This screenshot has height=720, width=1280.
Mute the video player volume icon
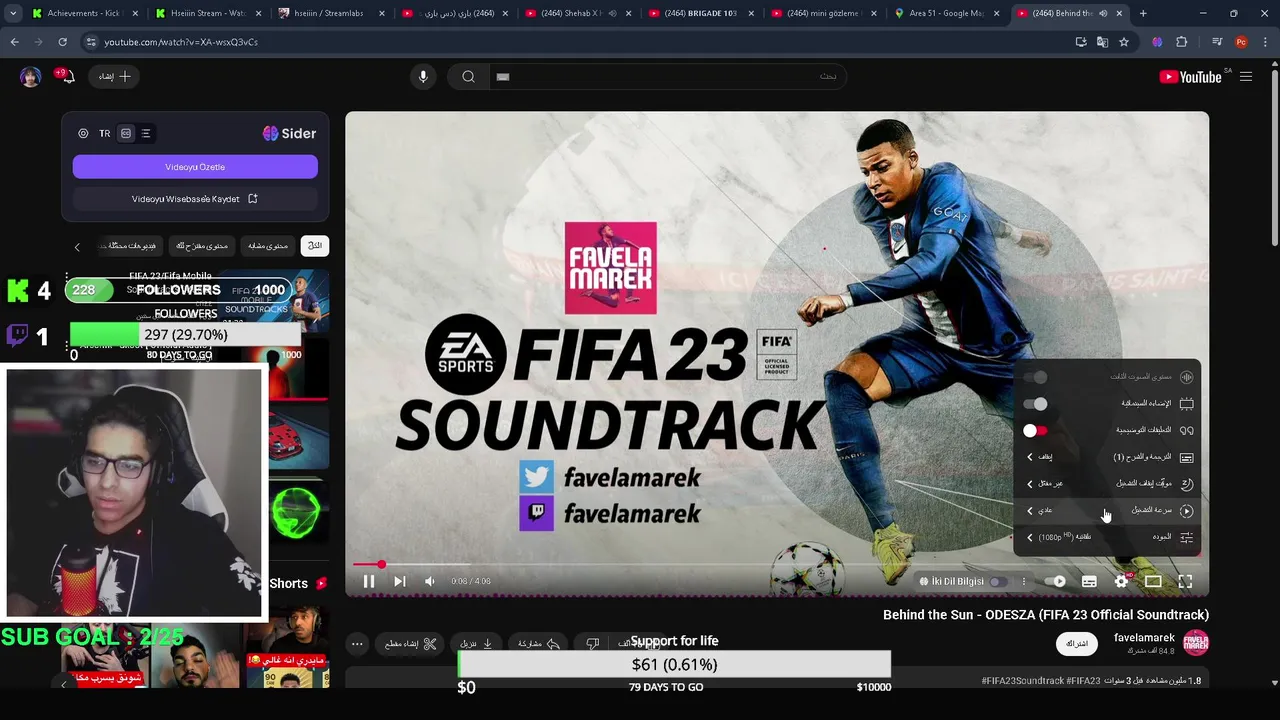pos(430,581)
